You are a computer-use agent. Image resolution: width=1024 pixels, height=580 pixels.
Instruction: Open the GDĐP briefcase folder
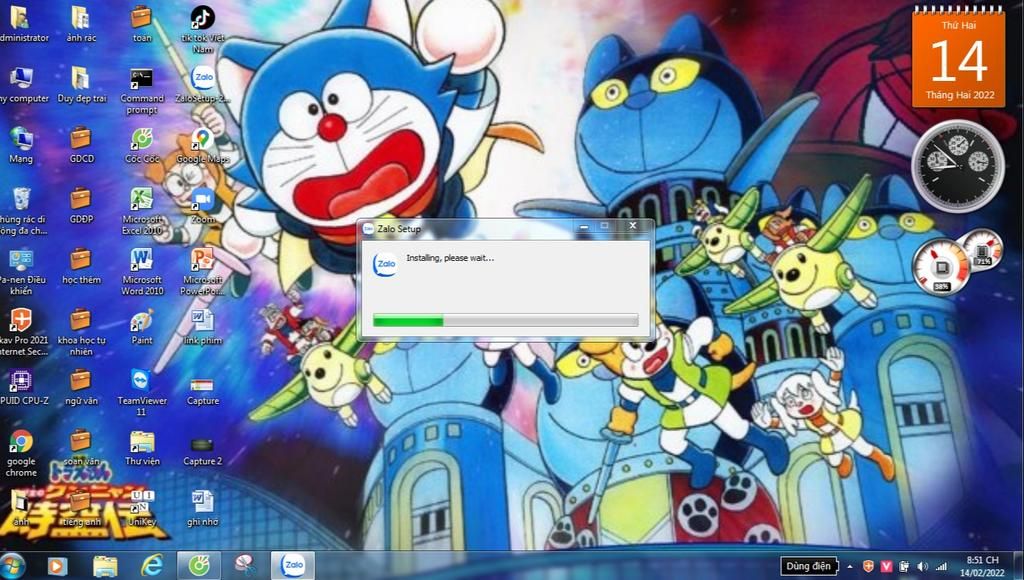[81, 206]
